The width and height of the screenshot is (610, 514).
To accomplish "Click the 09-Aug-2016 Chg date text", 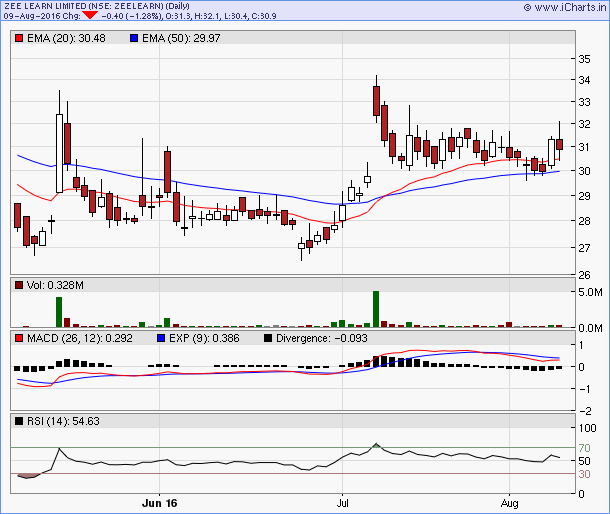I will point(42,16).
